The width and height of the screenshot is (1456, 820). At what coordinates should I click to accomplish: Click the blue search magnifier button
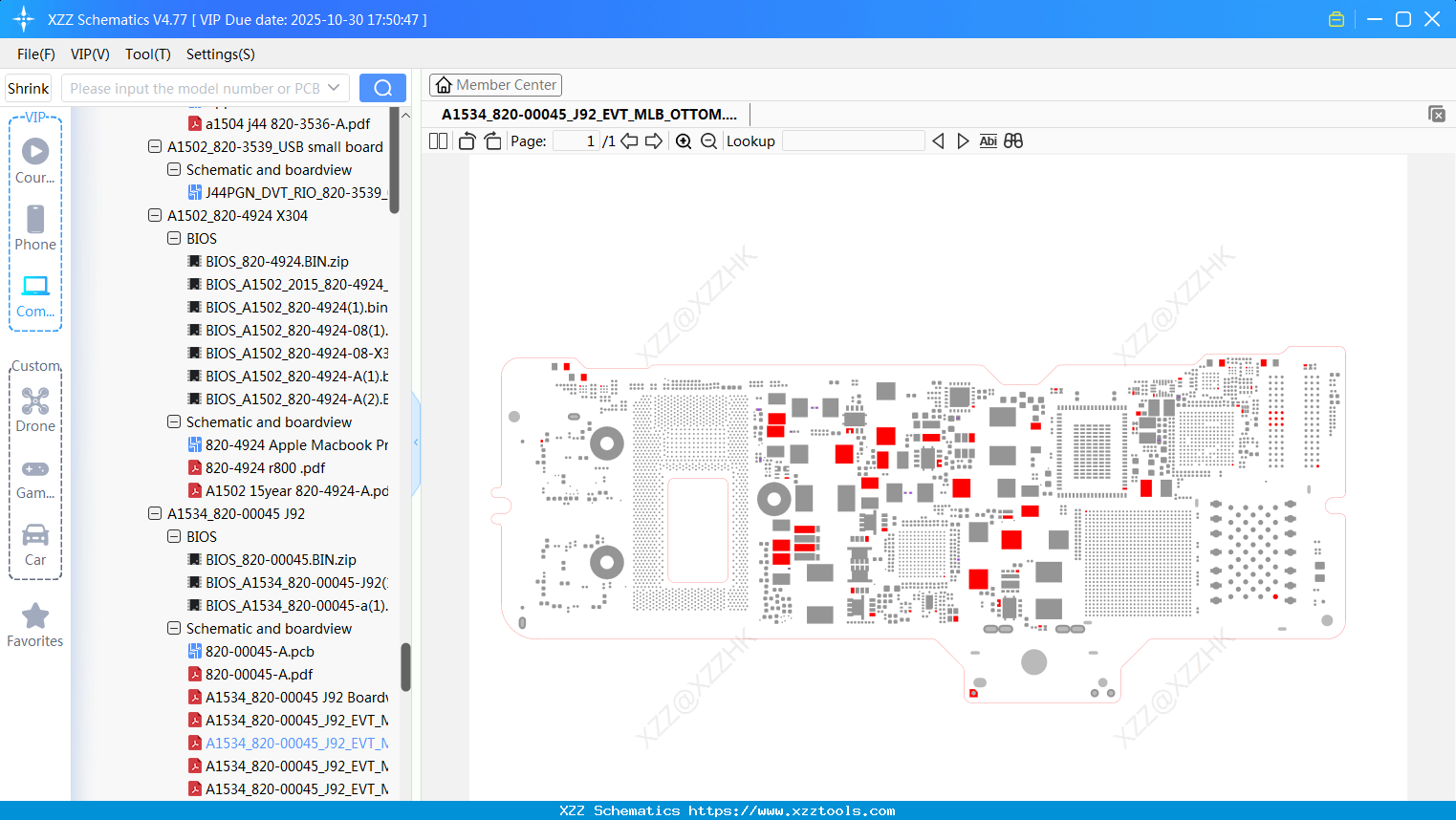point(382,88)
